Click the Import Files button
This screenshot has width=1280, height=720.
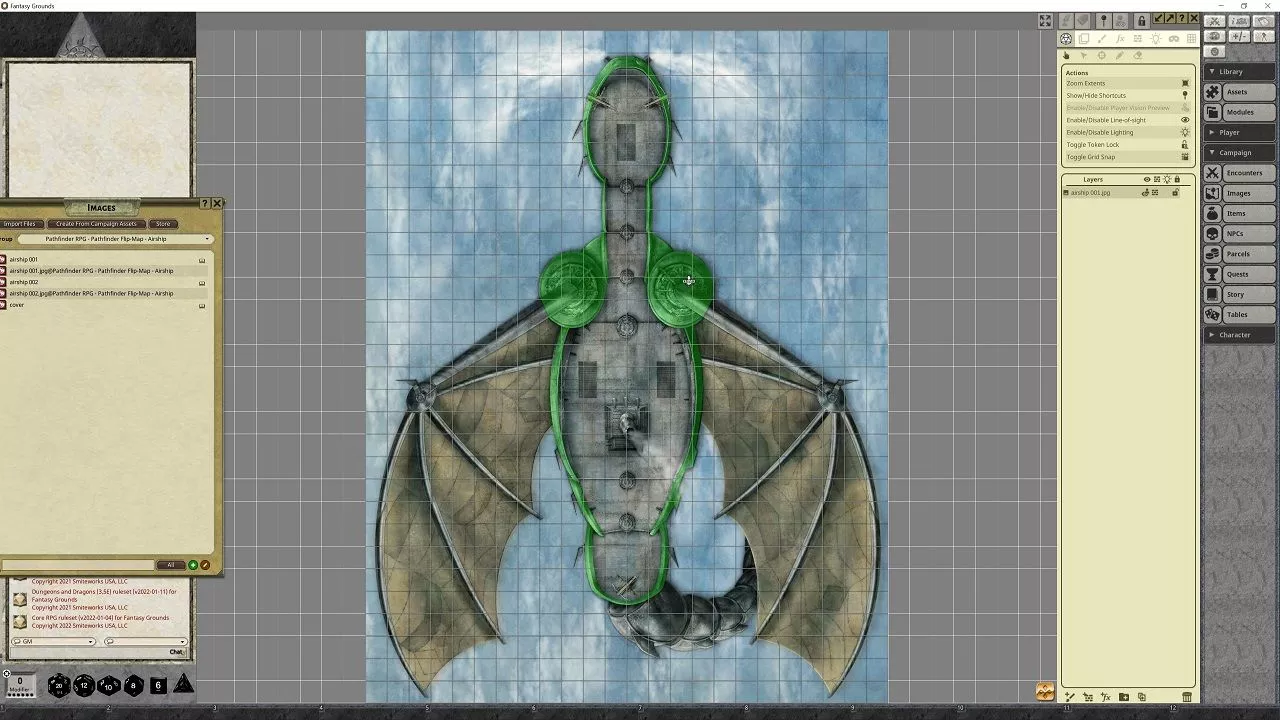(20, 224)
